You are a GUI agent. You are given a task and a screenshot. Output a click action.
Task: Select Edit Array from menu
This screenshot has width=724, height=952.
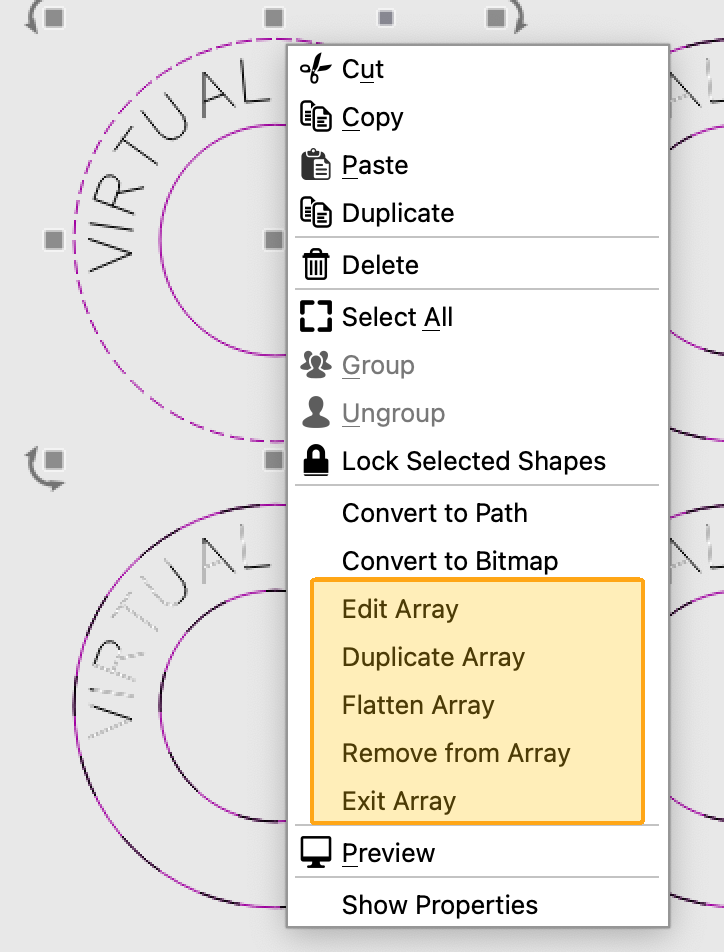pos(400,609)
